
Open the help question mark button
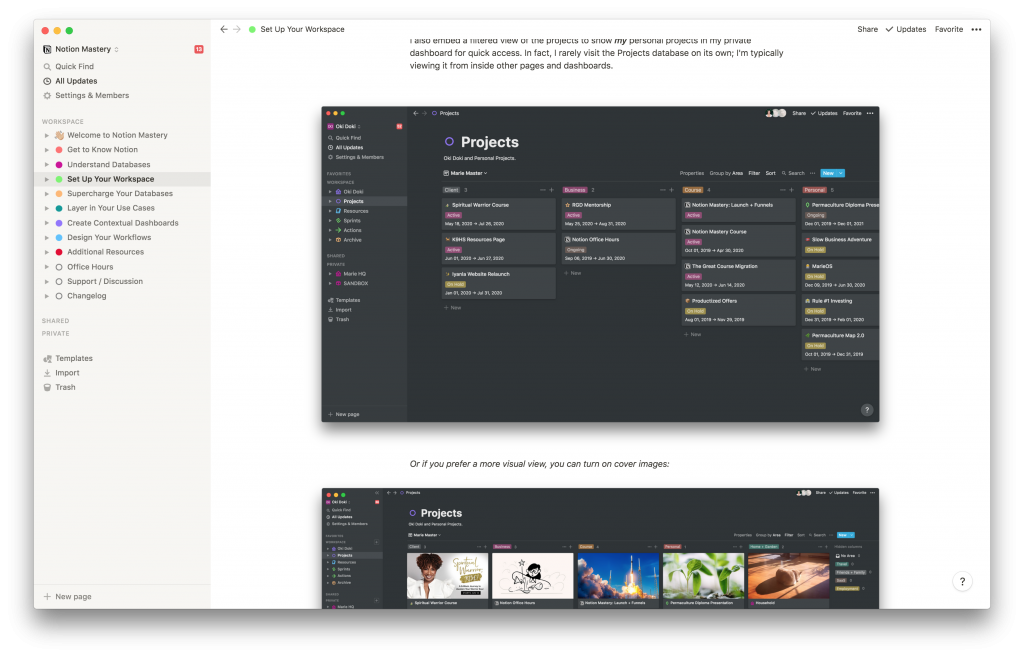962,581
